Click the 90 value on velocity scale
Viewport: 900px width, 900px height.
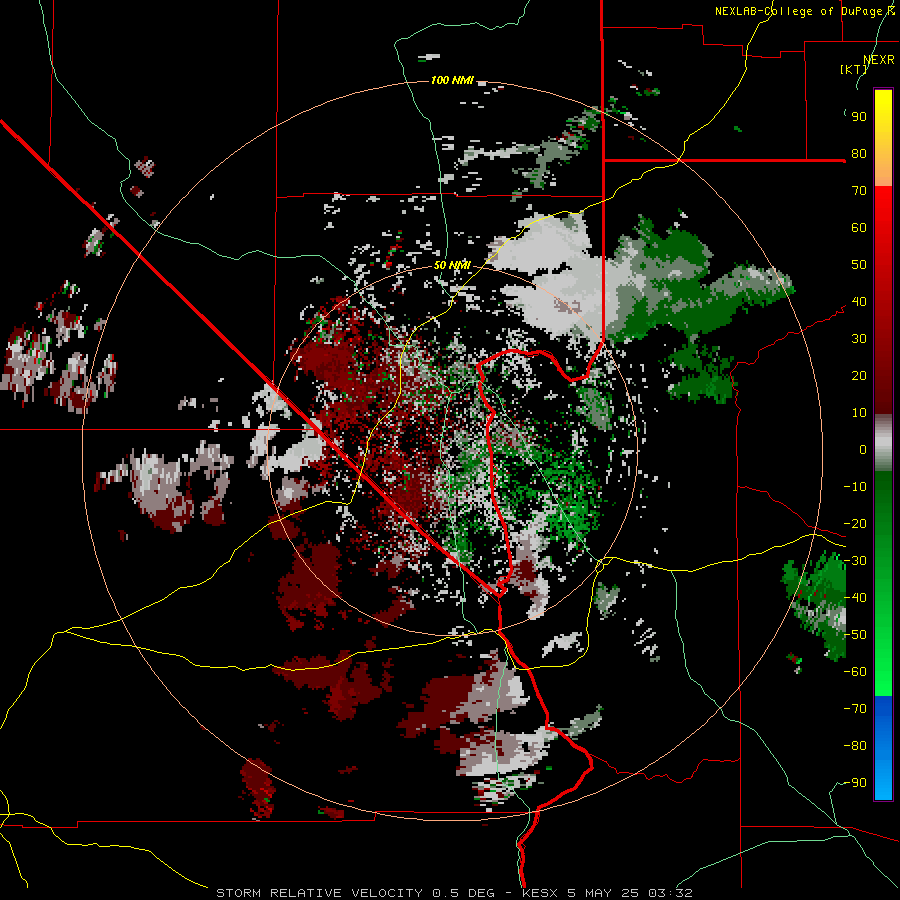coord(859,117)
